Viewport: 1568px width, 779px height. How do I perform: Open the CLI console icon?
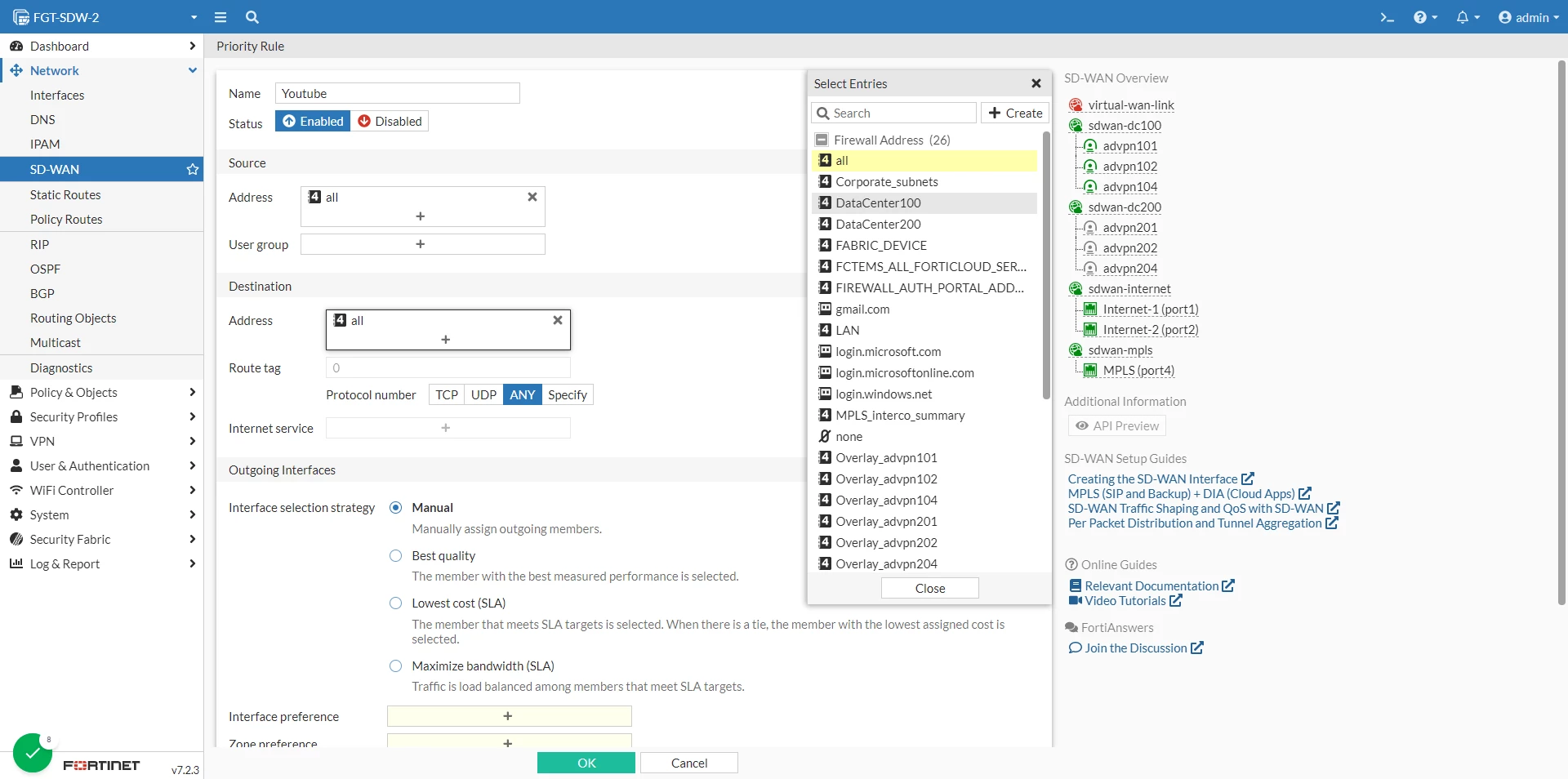pyautogui.click(x=1387, y=17)
